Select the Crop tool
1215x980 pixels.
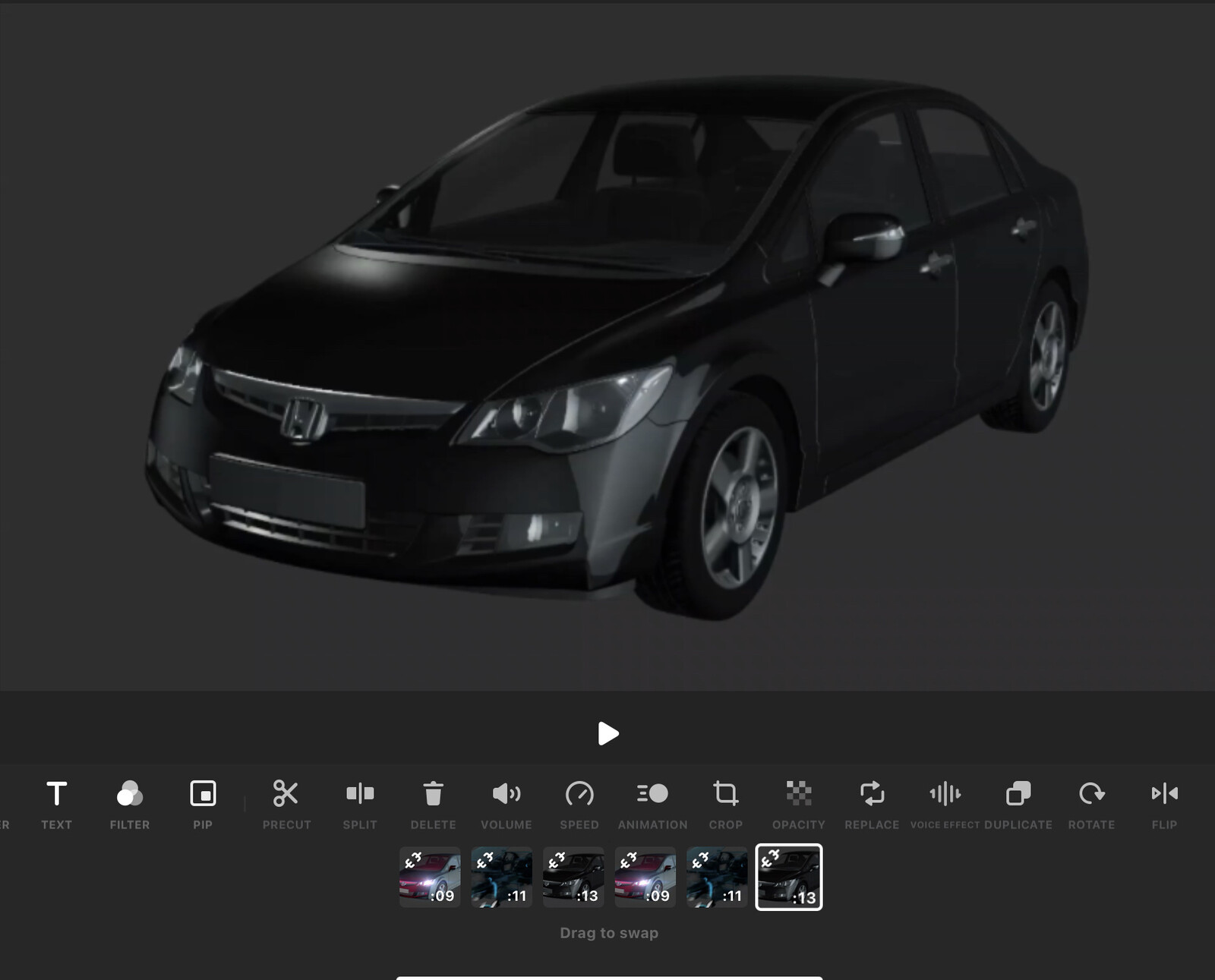pos(726,805)
